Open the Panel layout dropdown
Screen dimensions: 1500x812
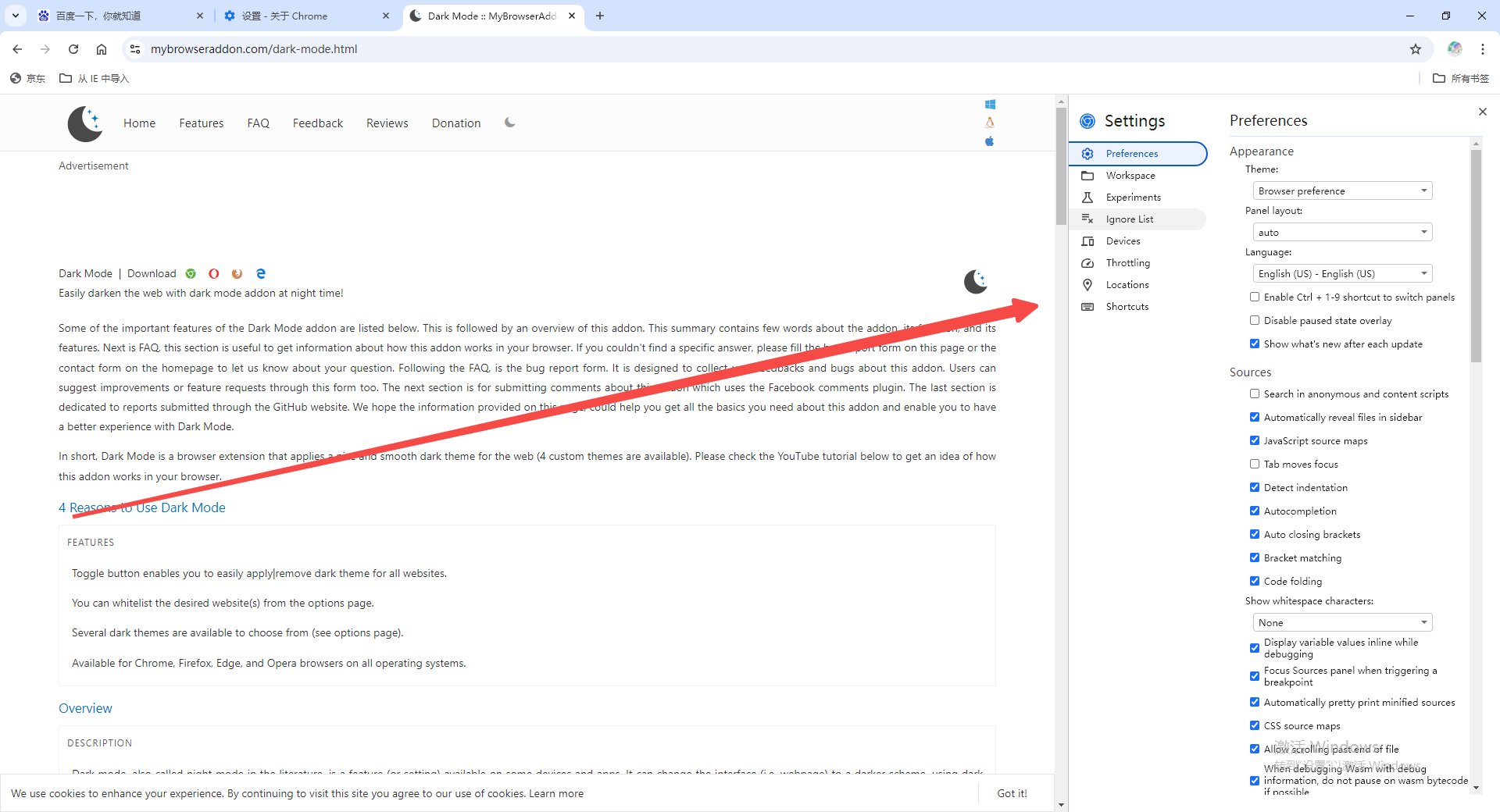coord(1342,232)
